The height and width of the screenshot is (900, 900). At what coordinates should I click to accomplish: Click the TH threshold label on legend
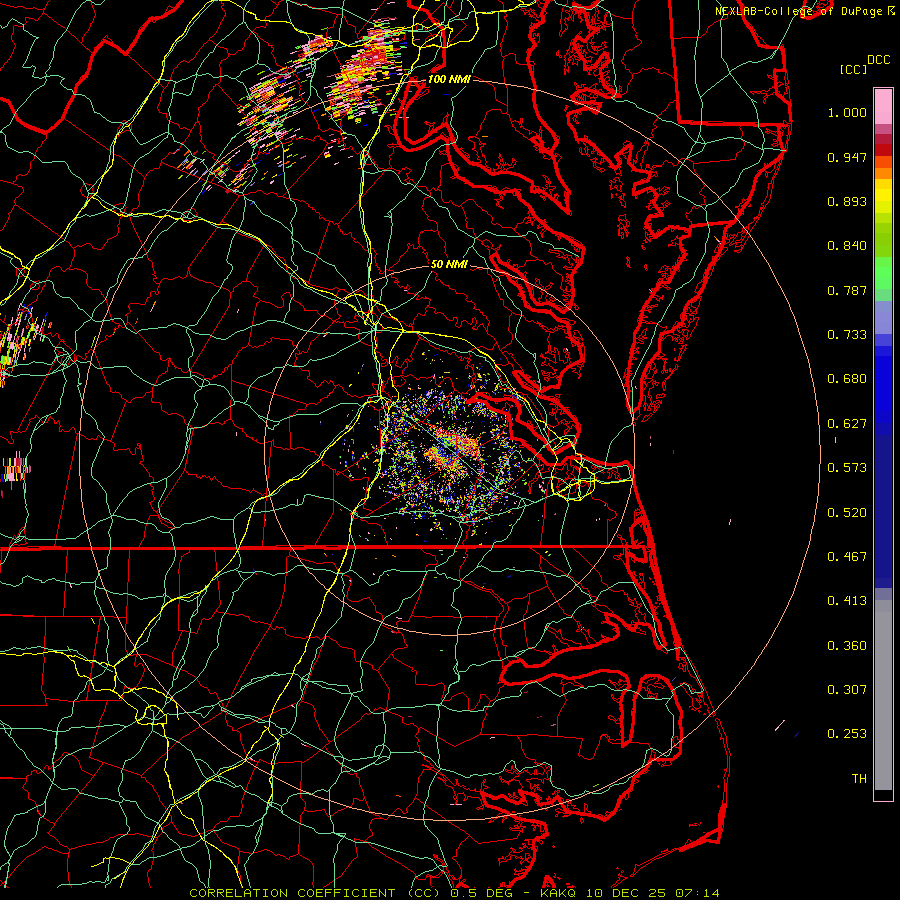(x=859, y=779)
